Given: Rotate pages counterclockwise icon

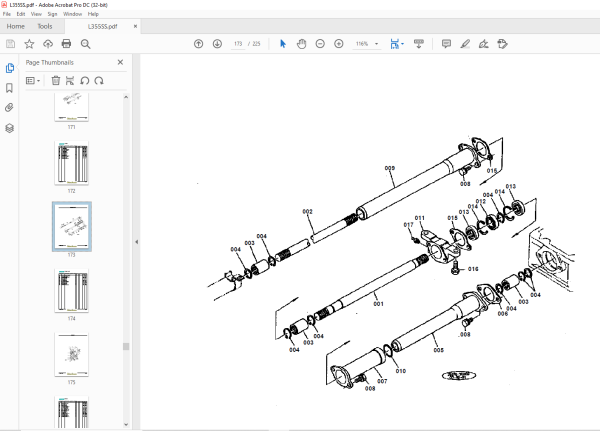Looking at the screenshot, I should click(85, 81).
